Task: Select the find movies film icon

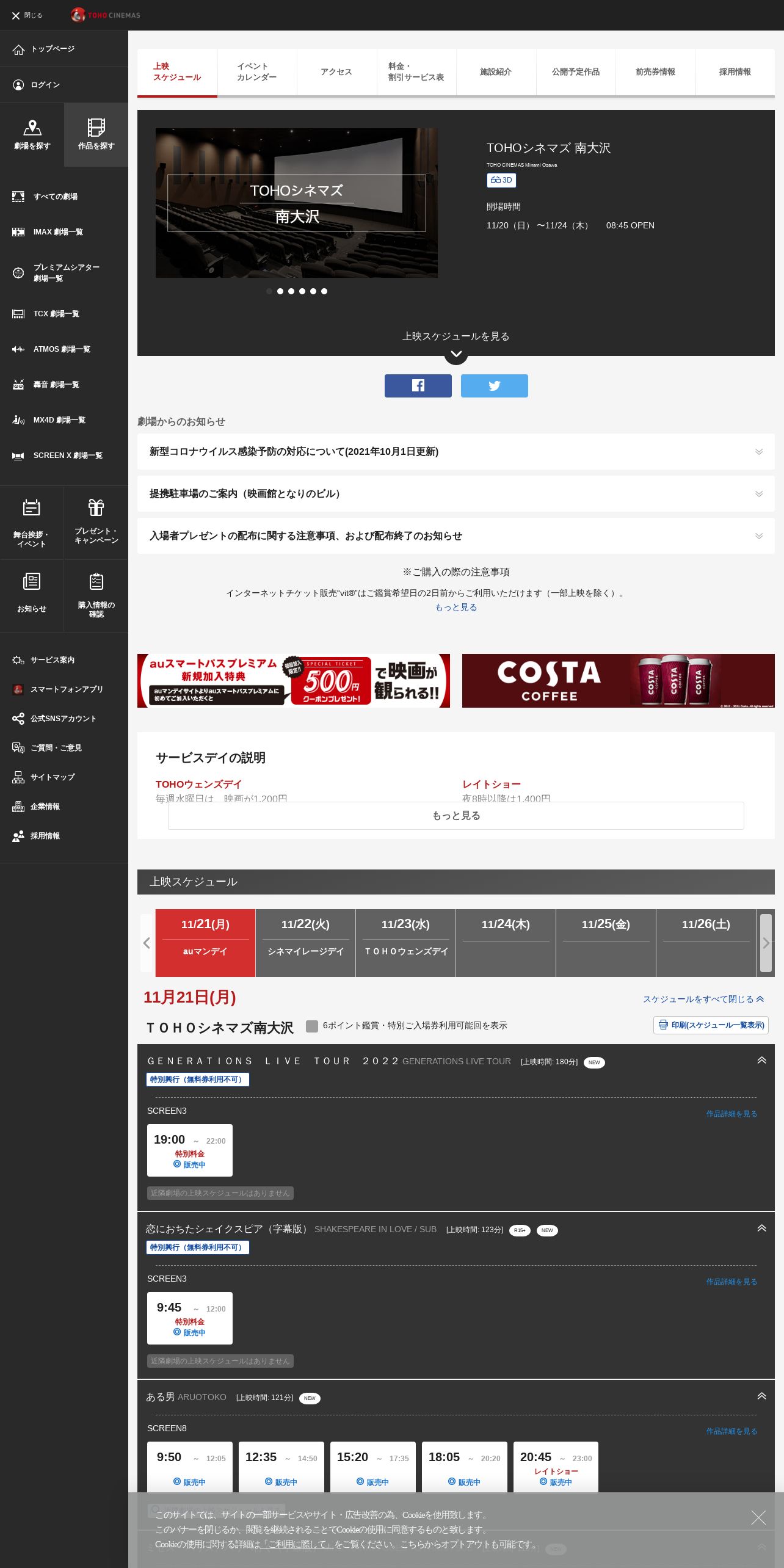Action: 96,127
